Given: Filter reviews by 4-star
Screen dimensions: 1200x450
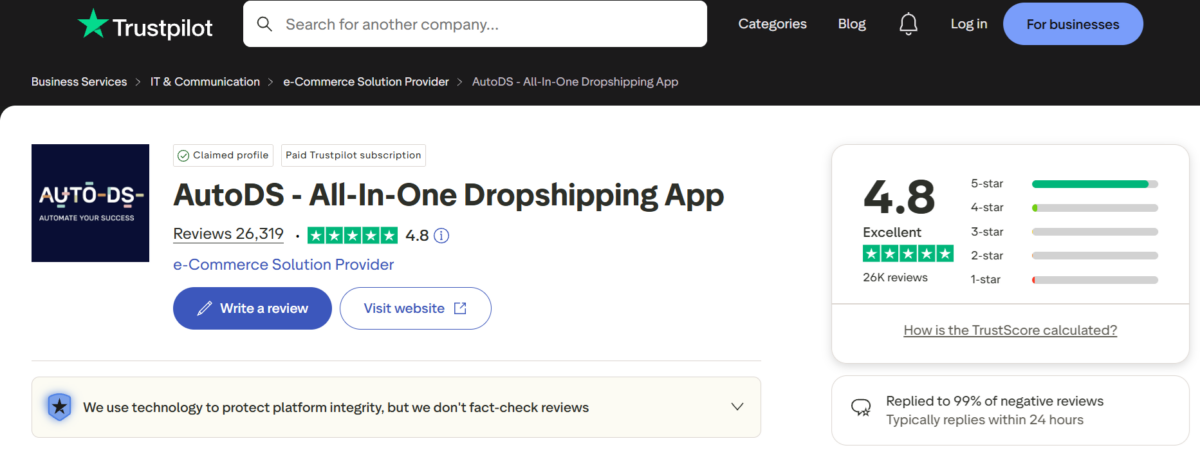Looking at the screenshot, I should pyautogui.click(x=1064, y=208).
